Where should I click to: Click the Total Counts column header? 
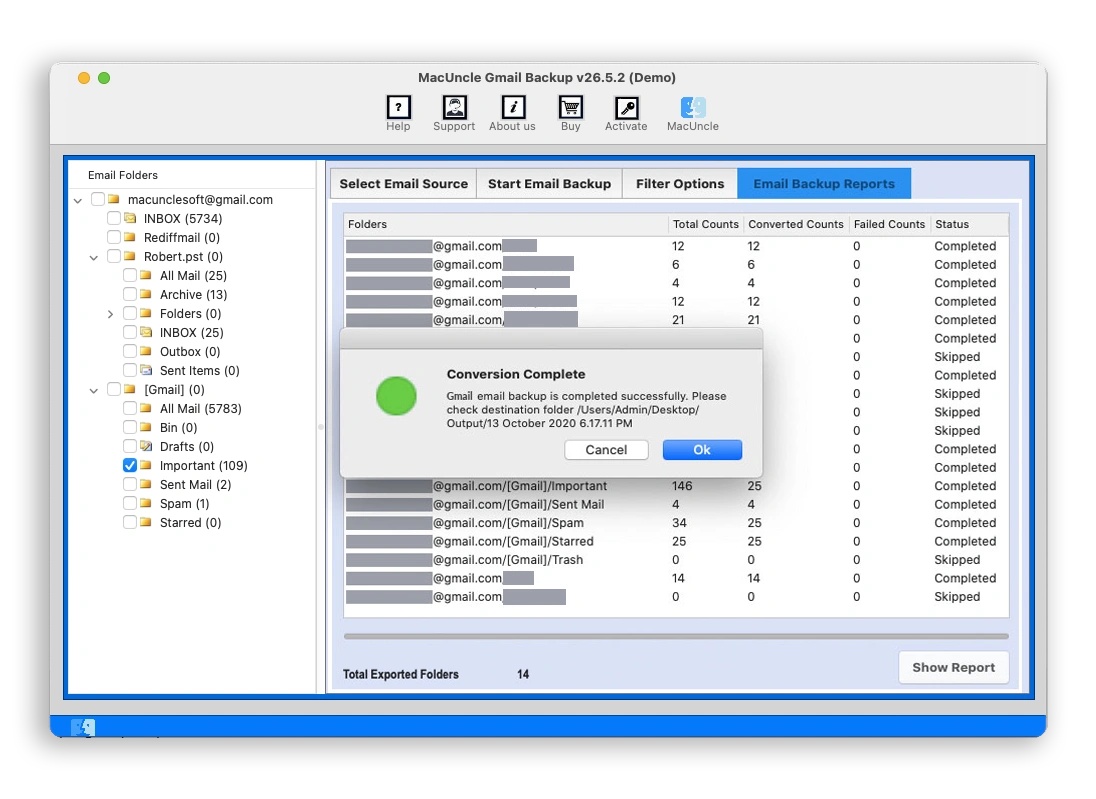[705, 224]
